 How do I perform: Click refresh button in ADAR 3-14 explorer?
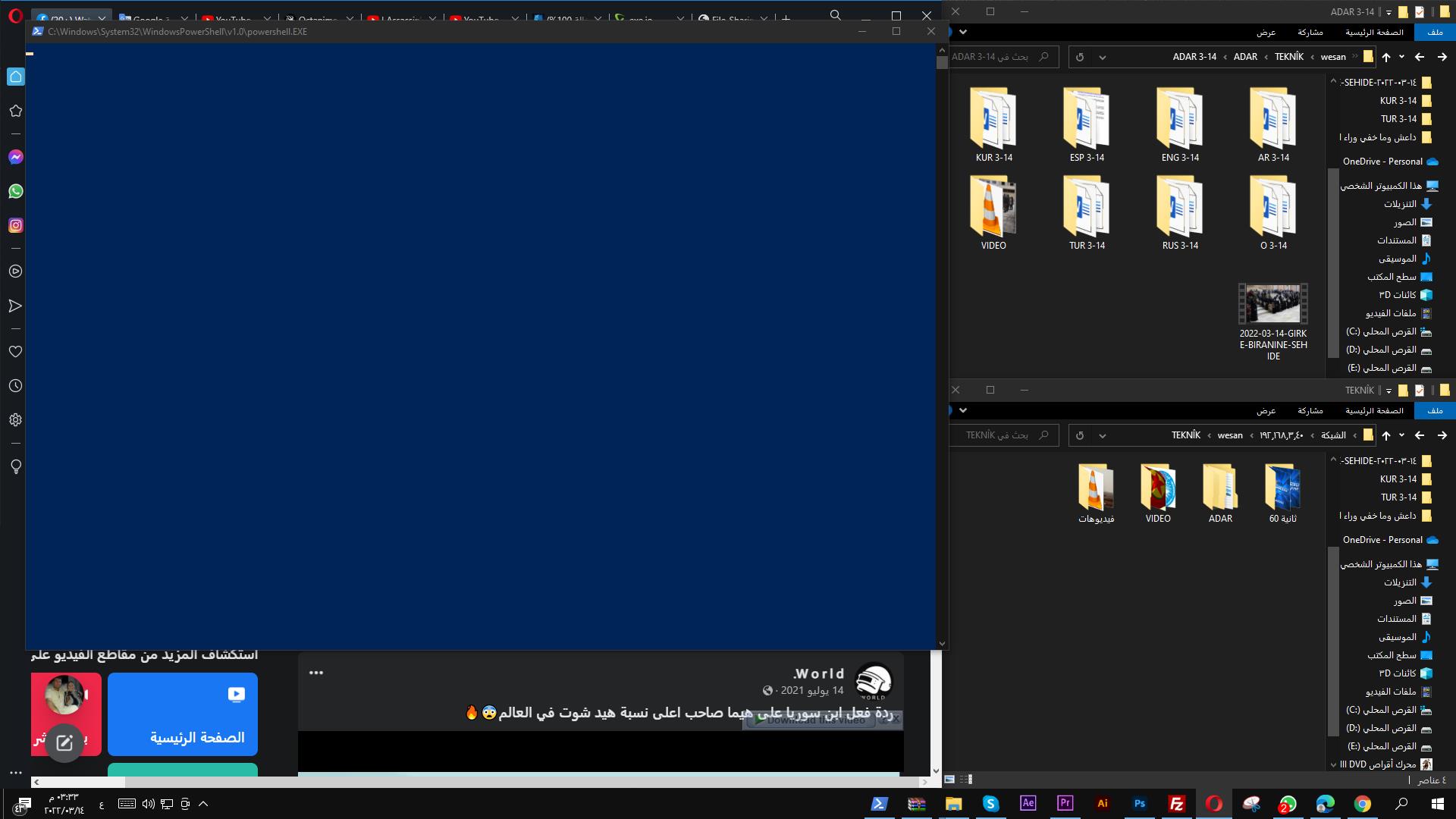1080,57
